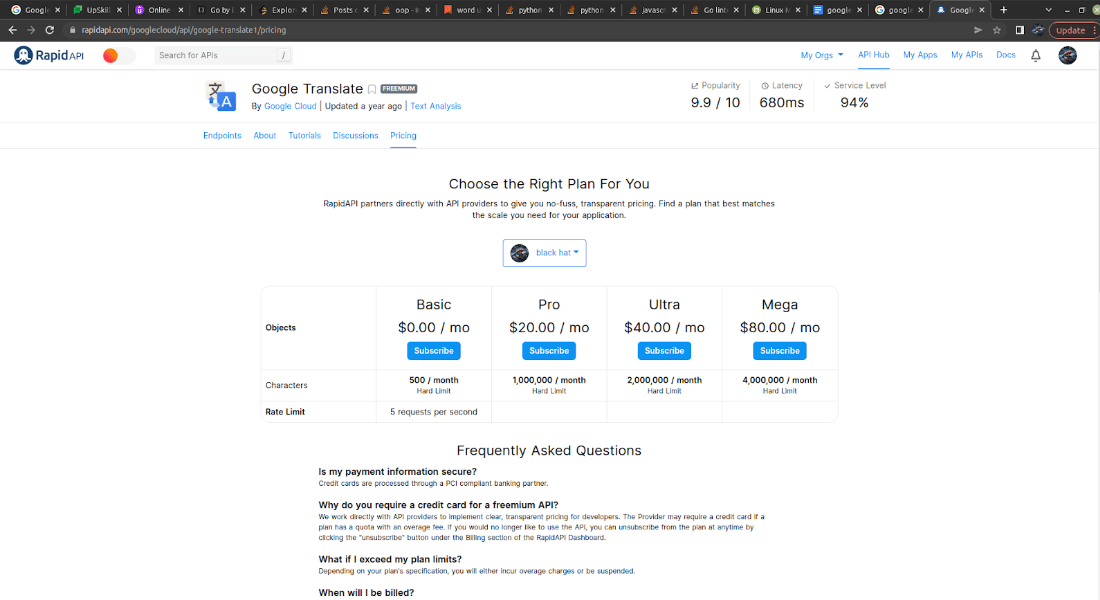Select the Pricing tab
Screen dimensions: 1100x600
(403, 135)
